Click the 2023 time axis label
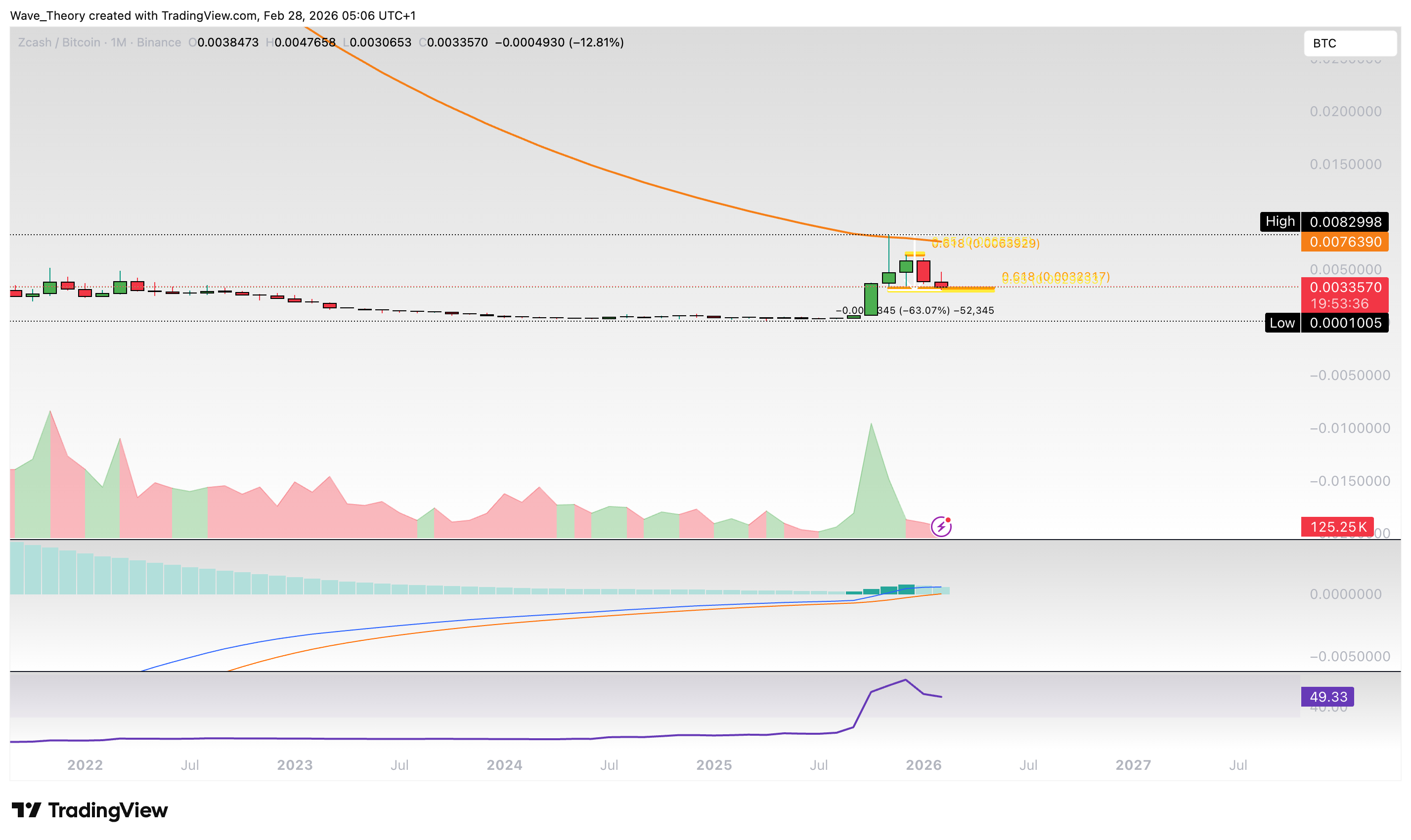The height and width of the screenshot is (840, 1411). (x=295, y=765)
